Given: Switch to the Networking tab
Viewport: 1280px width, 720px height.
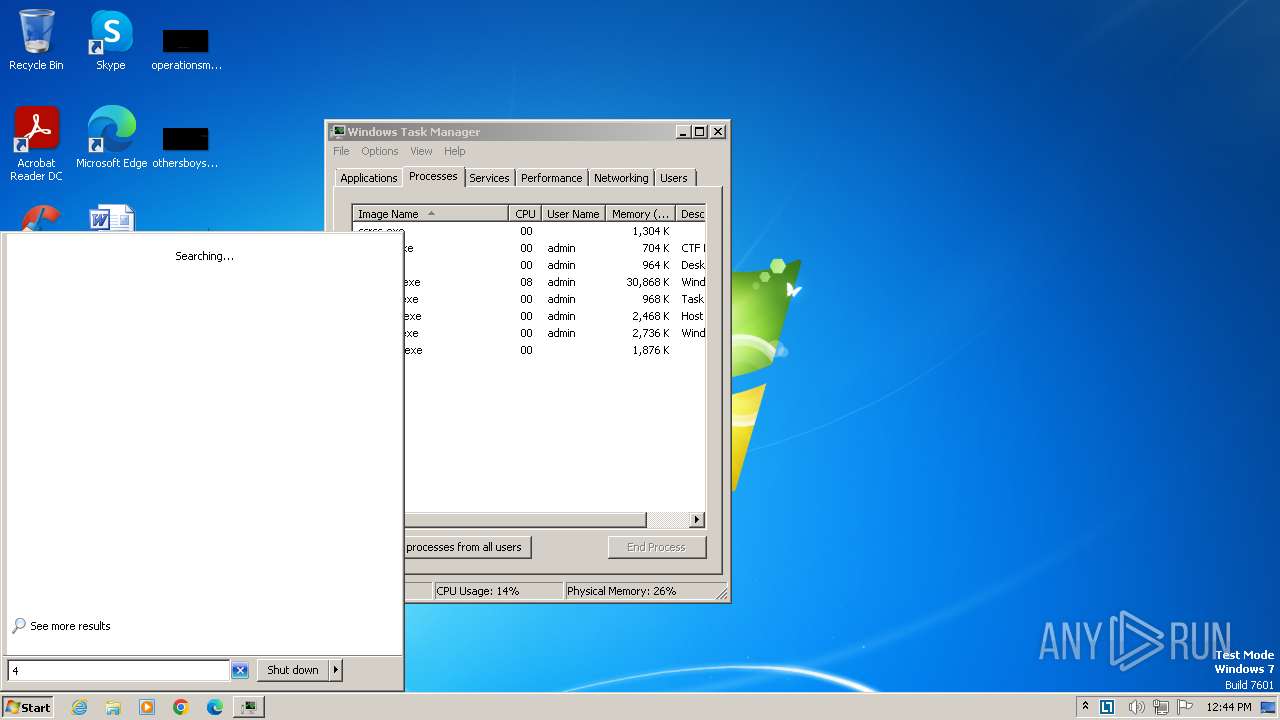Looking at the screenshot, I should pos(621,178).
